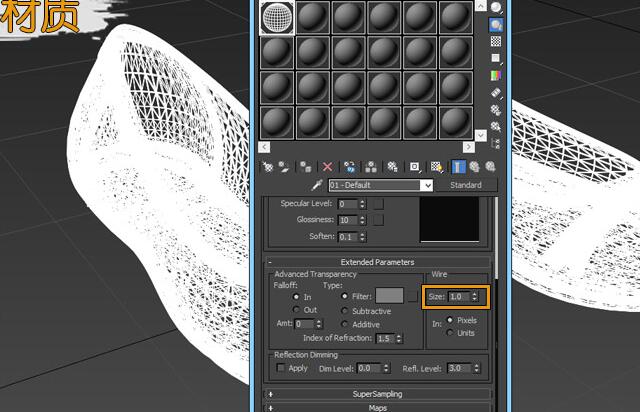The height and width of the screenshot is (412, 640).
Task: Toggle Show Shaded Material in Viewport
Action: [x=438, y=166]
